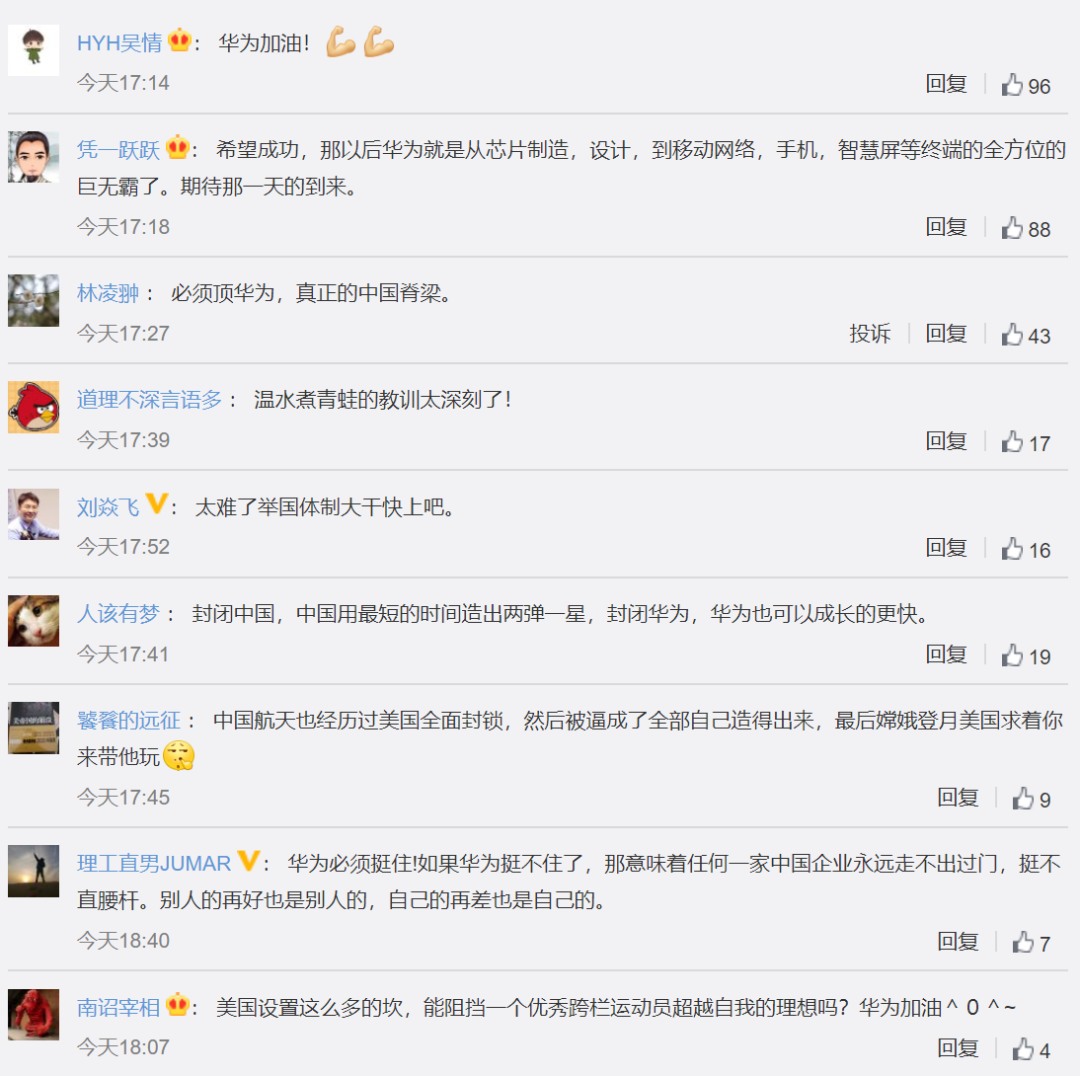This screenshot has height=1076, width=1080.
Task: Open the 投诉 link on 林凌翀's comment
Action: point(870,333)
